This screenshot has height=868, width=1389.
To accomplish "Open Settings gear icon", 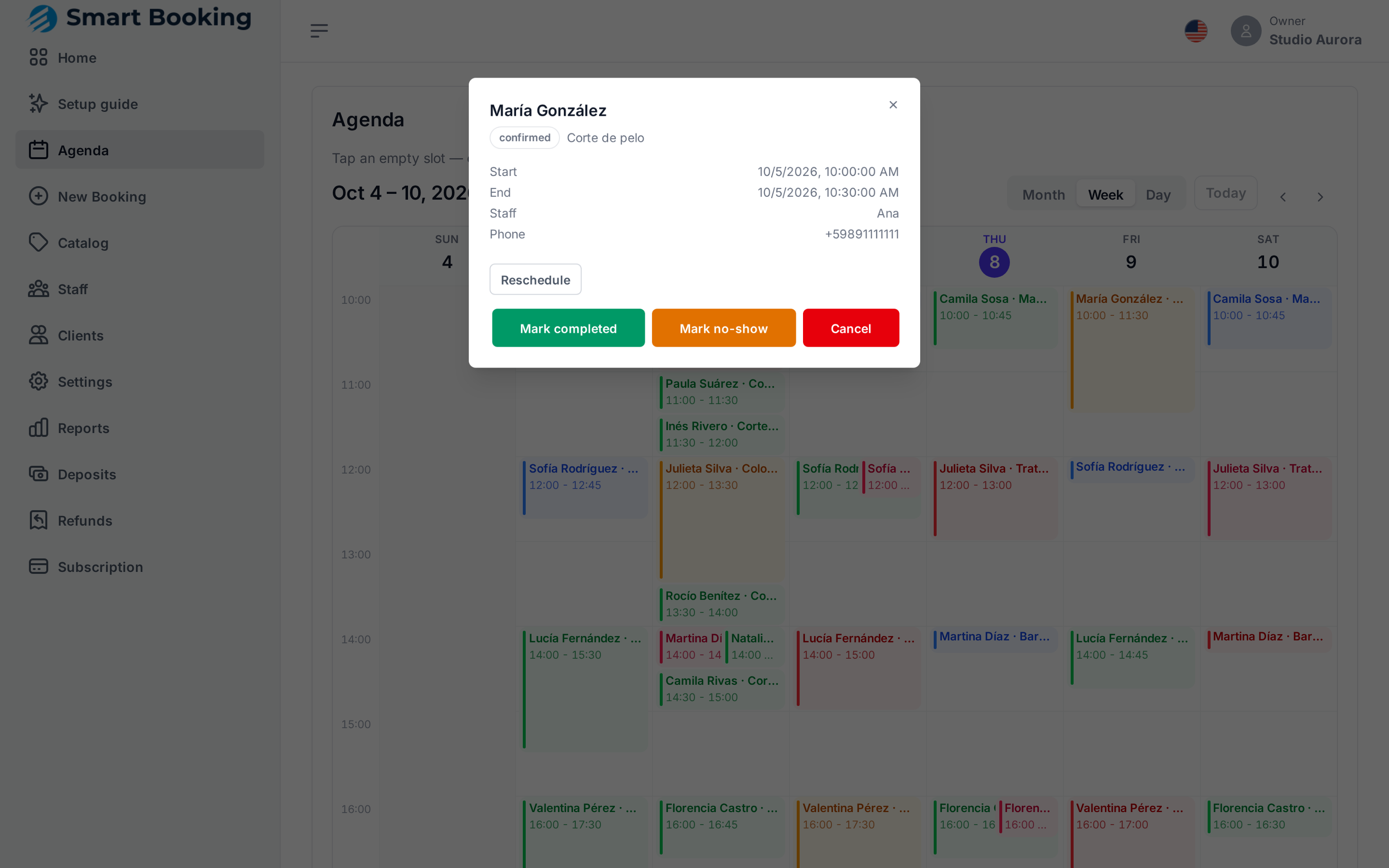I will (39, 382).
